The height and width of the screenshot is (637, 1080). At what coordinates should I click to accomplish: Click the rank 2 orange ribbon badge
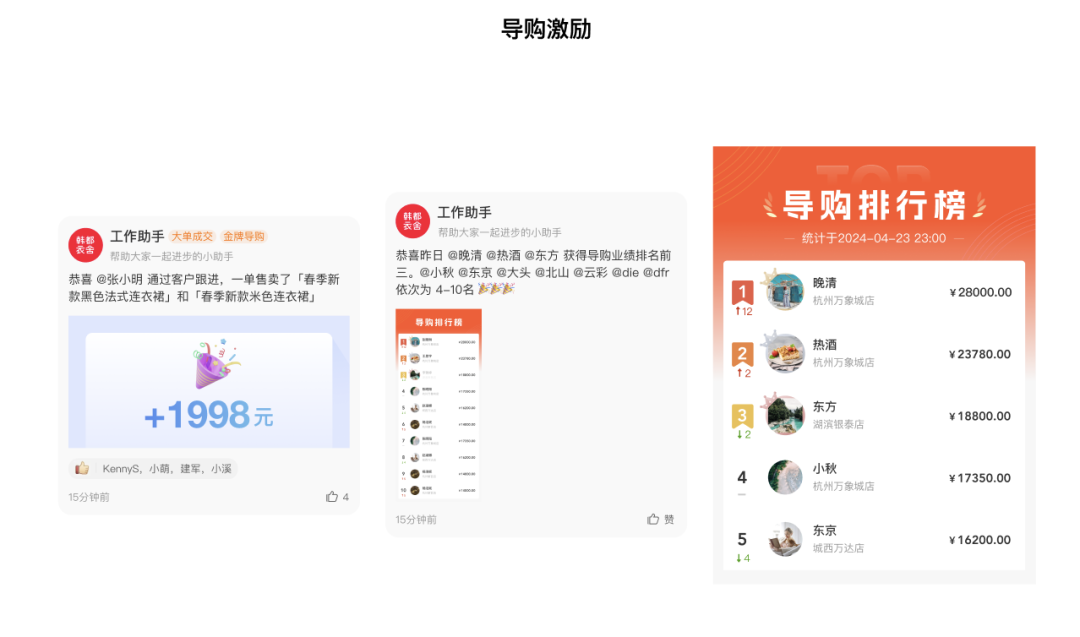pyautogui.click(x=742, y=354)
